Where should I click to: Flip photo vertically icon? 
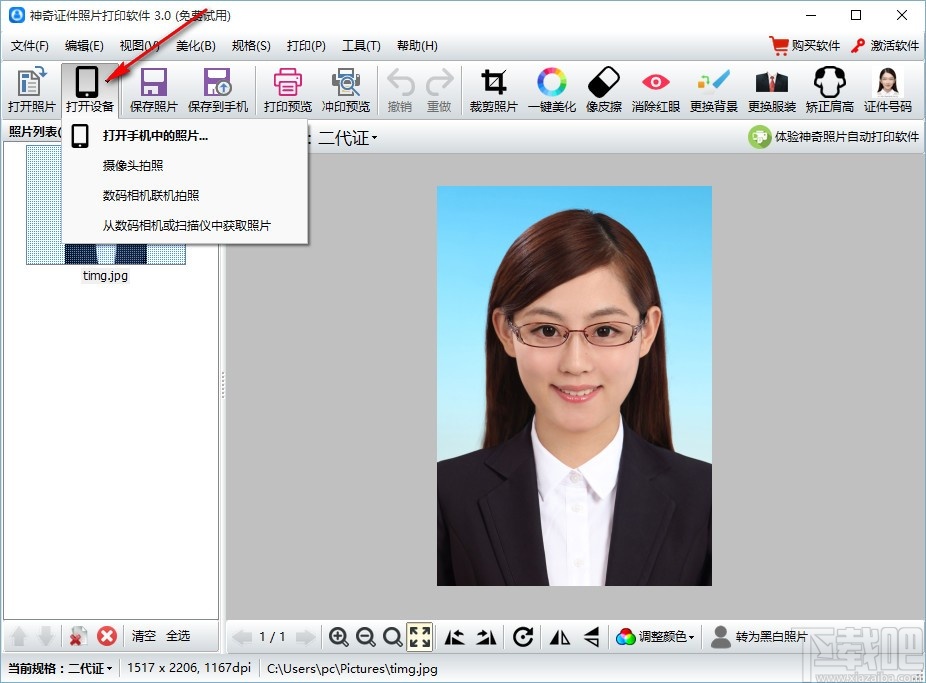click(x=592, y=637)
